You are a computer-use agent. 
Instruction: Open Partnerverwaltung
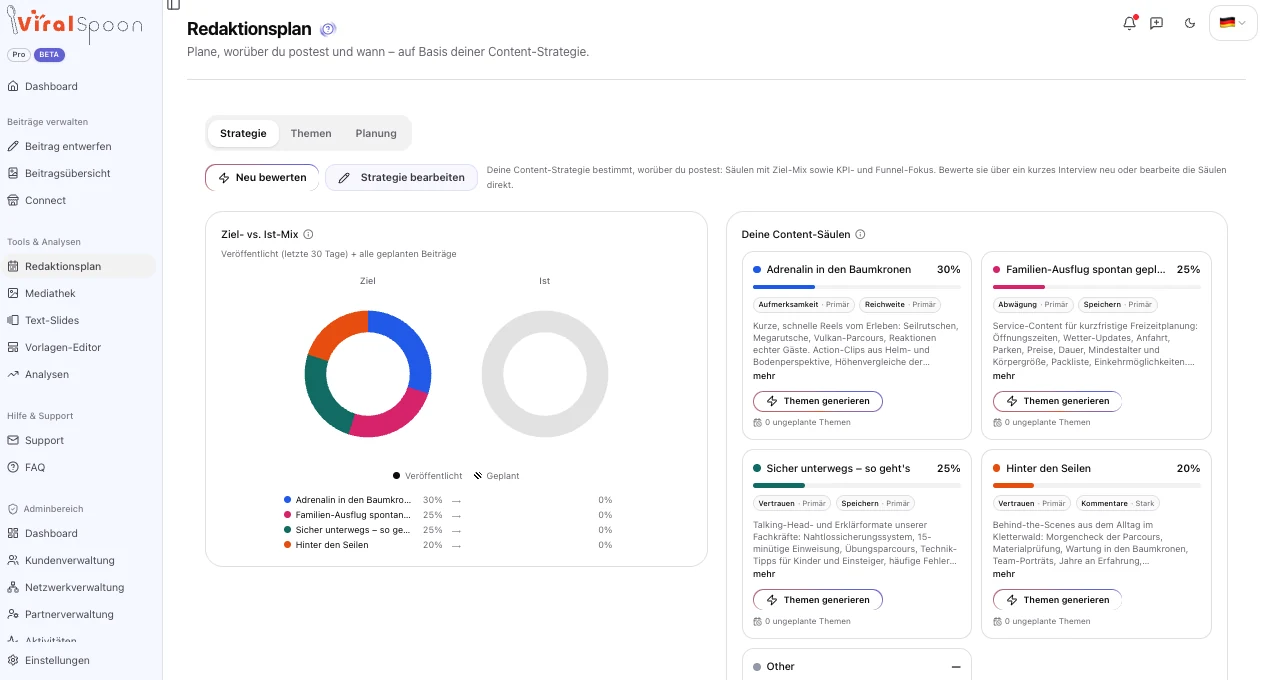(80, 614)
